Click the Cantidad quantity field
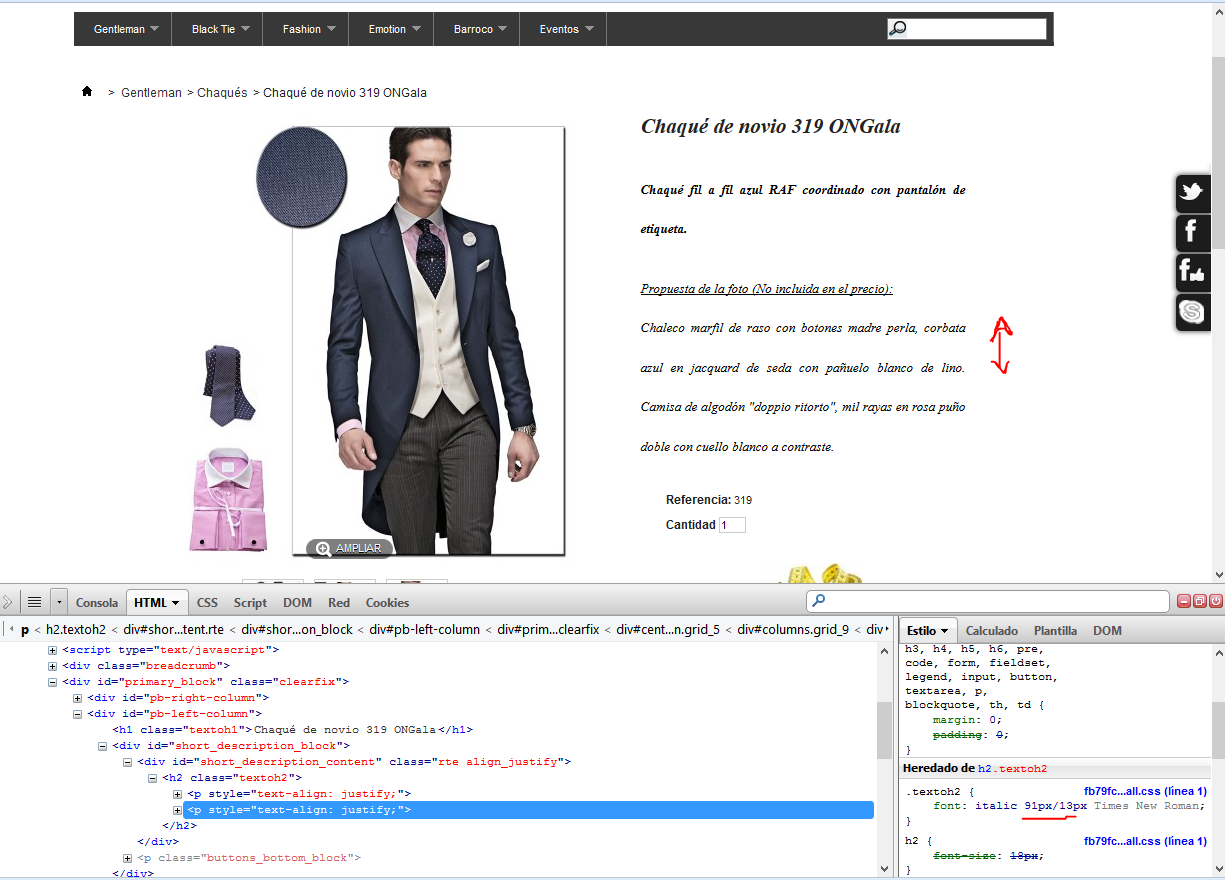The height and width of the screenshot is (880, 1225). tap(732, 525)
